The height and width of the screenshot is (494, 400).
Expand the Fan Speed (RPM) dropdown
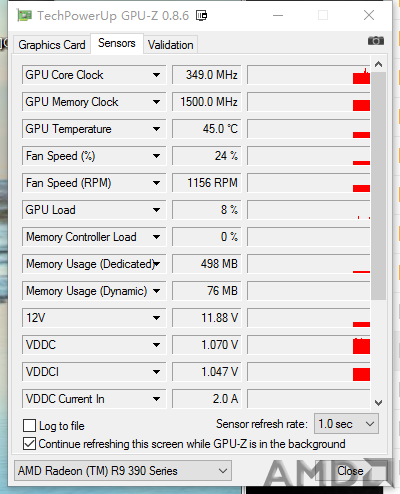(x=156, y=183)
